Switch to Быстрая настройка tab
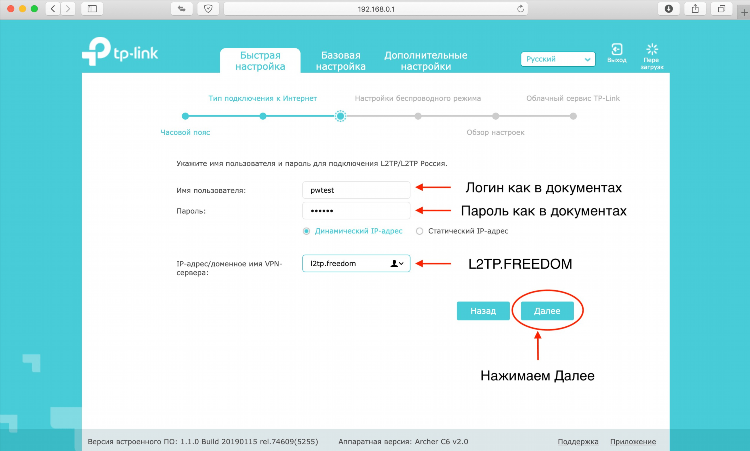 [x=260, y=61]
